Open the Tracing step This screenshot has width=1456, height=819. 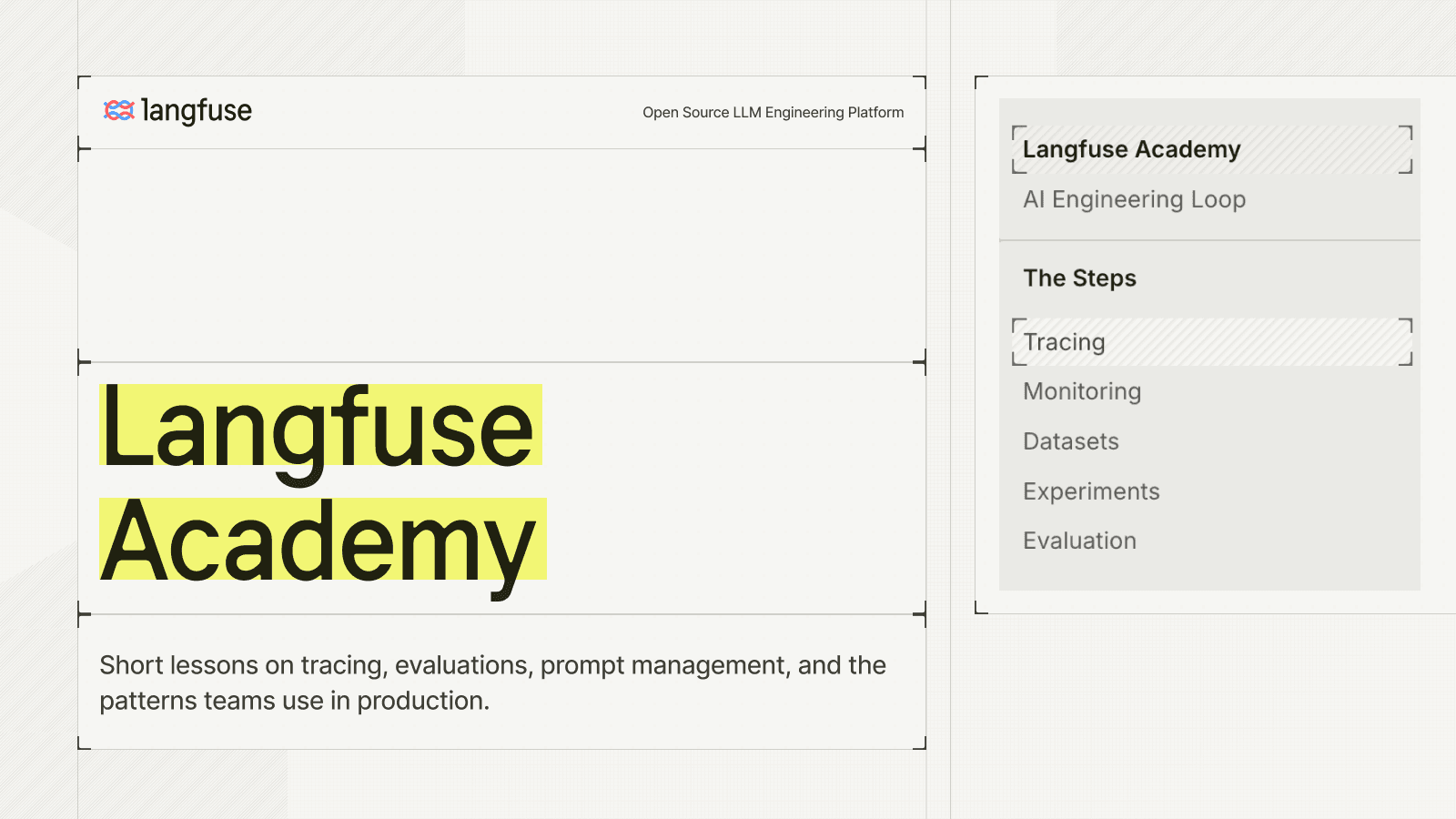(1212, 342)
